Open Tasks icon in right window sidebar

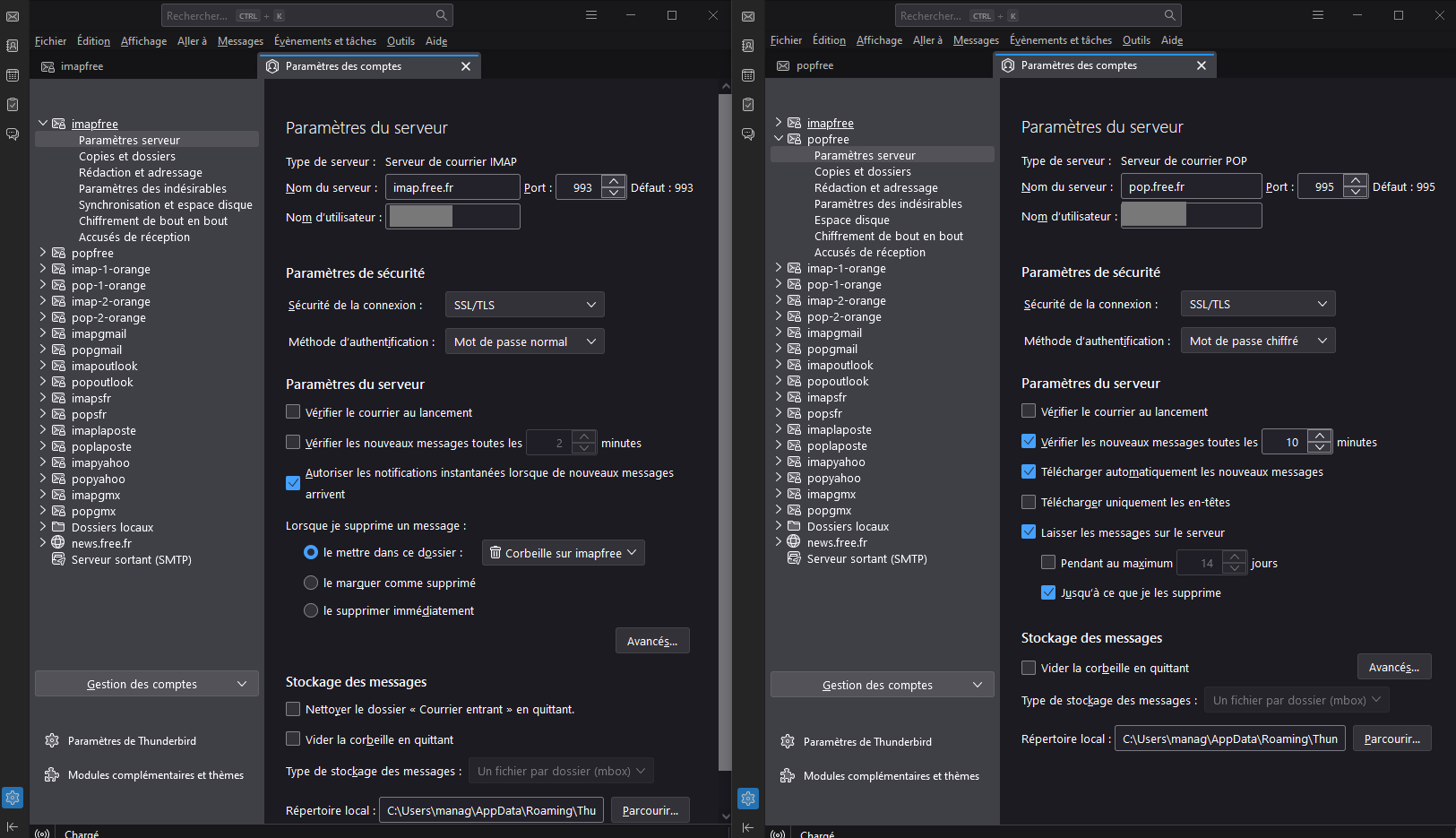click(x=748, y=105)
